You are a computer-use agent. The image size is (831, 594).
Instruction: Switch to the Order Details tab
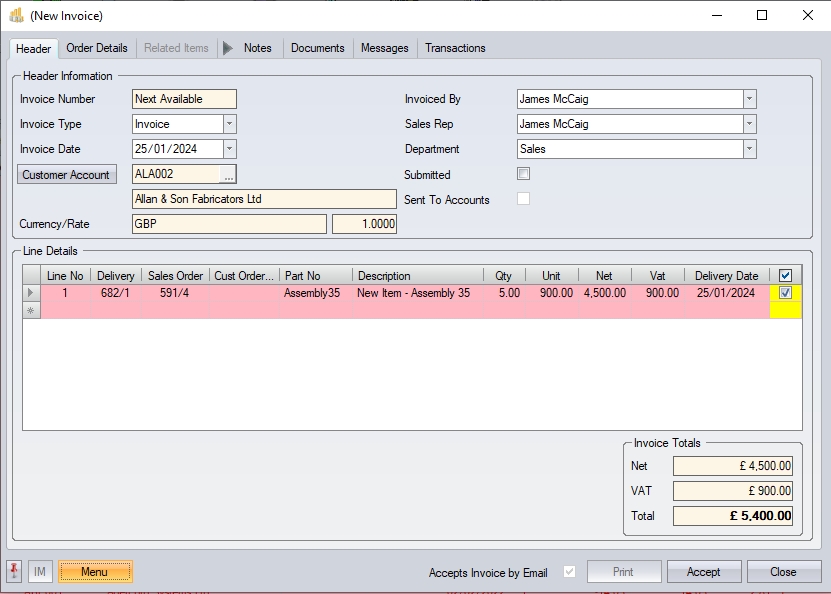point(97,48)
